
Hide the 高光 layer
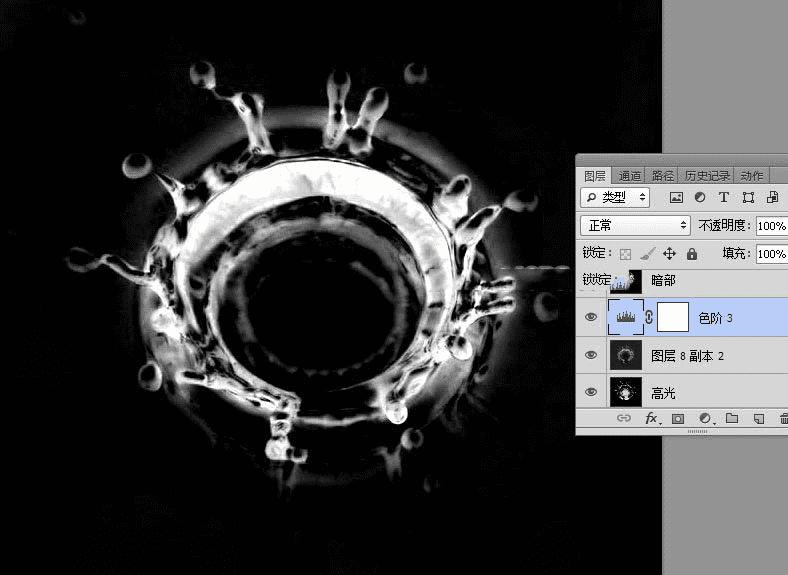pos(591,392)
